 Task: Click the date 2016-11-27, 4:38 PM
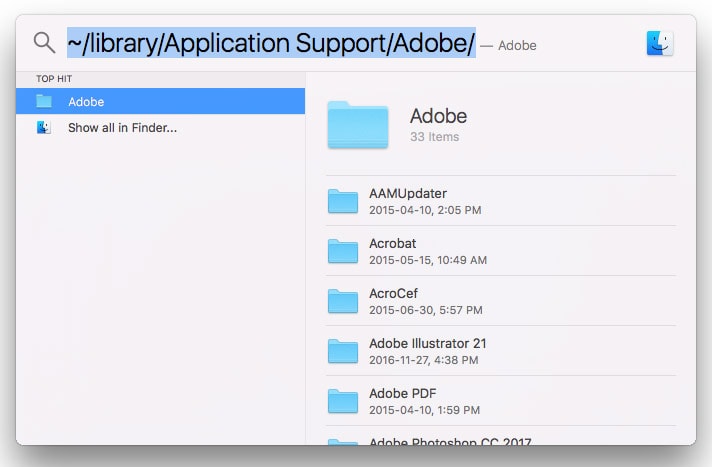tap(424, 360)
